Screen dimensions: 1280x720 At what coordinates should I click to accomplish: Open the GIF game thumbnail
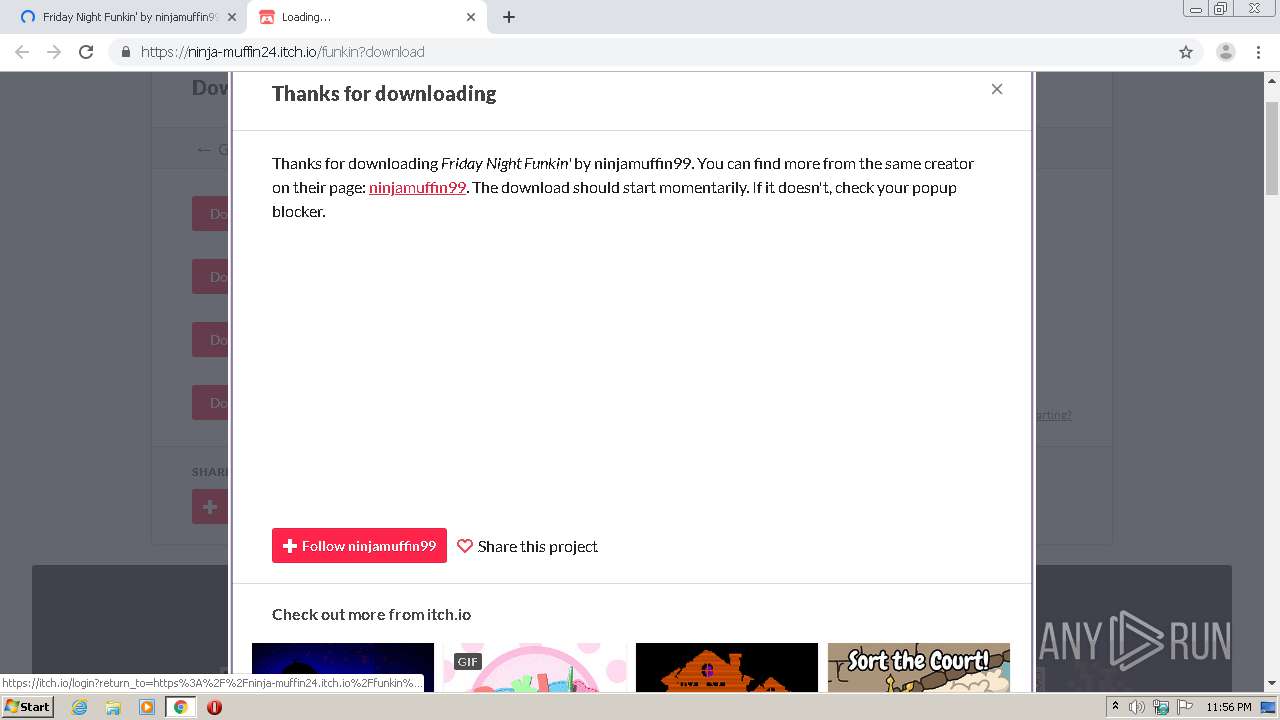pyautogui.click(x=535, y=667)
